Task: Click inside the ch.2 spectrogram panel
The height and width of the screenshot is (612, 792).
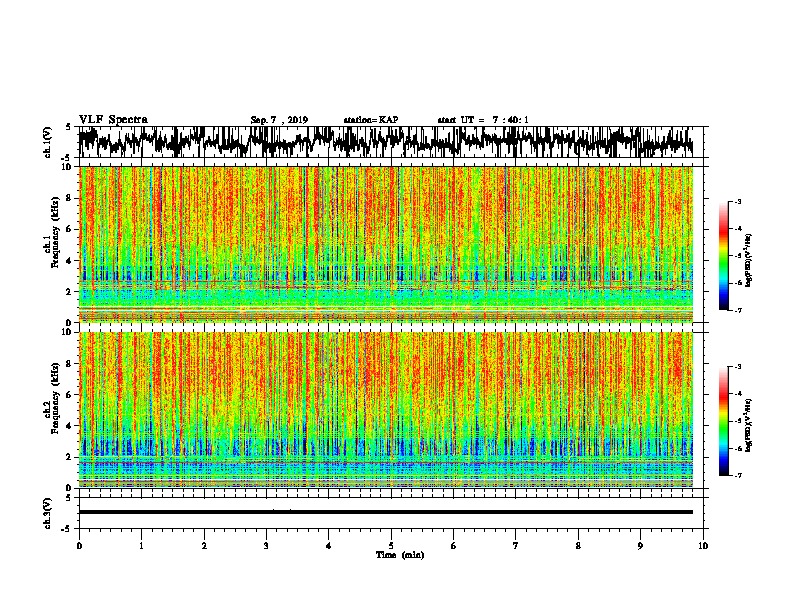Action: click(386, 410)
